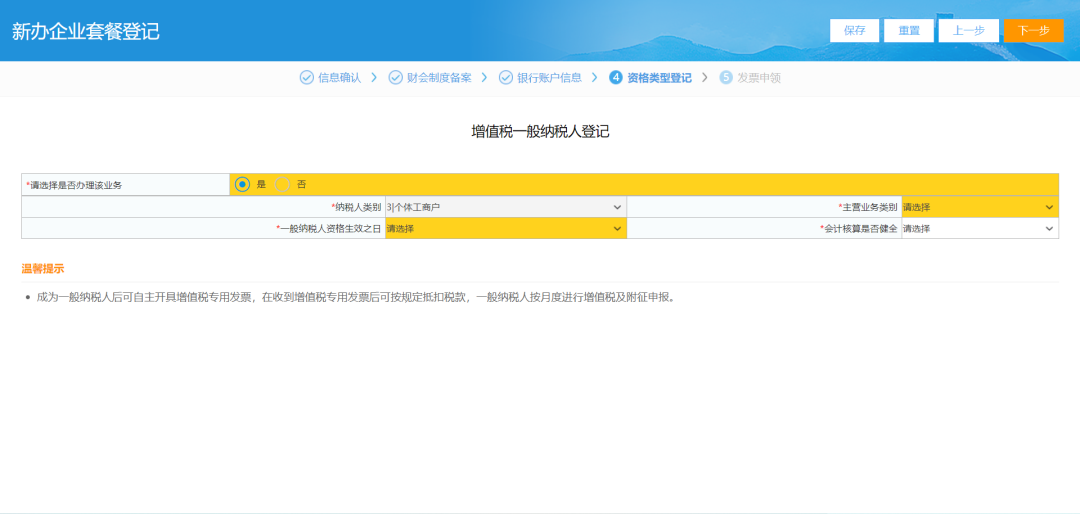Click the 会计核算是否健全 label

[859, 228]
